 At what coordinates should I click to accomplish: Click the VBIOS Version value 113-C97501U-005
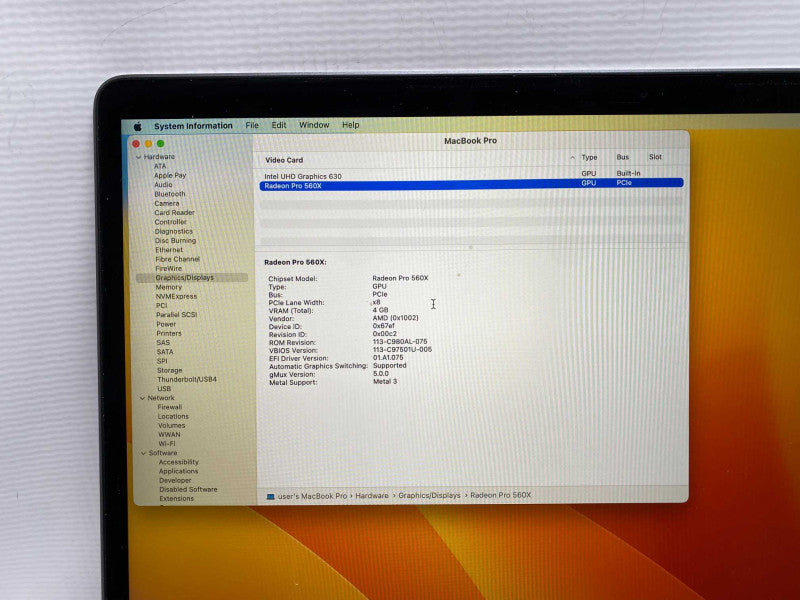click(x=403, y=349)
